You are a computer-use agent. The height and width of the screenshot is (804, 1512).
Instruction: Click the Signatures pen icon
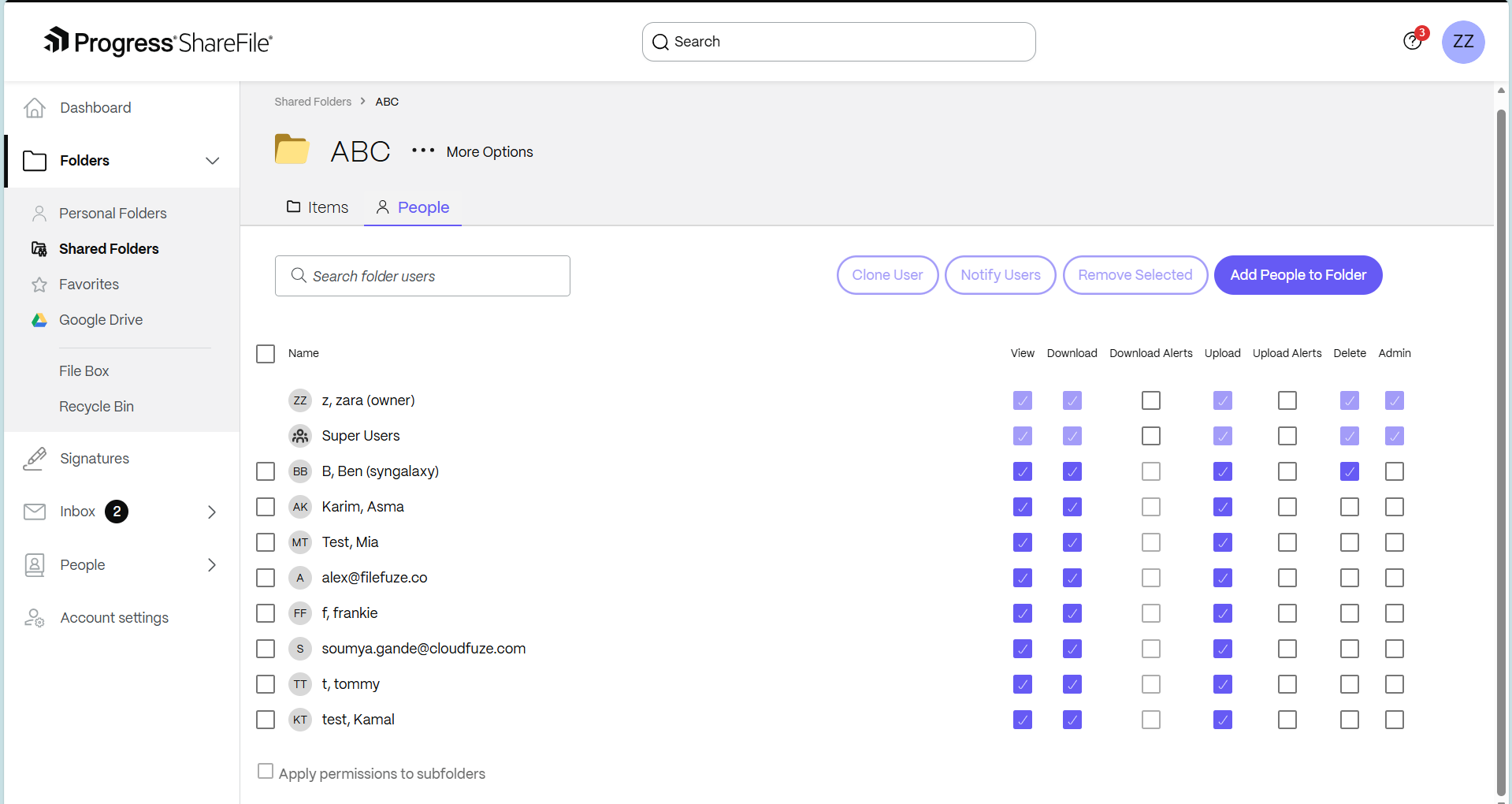[x=35, y=458]
